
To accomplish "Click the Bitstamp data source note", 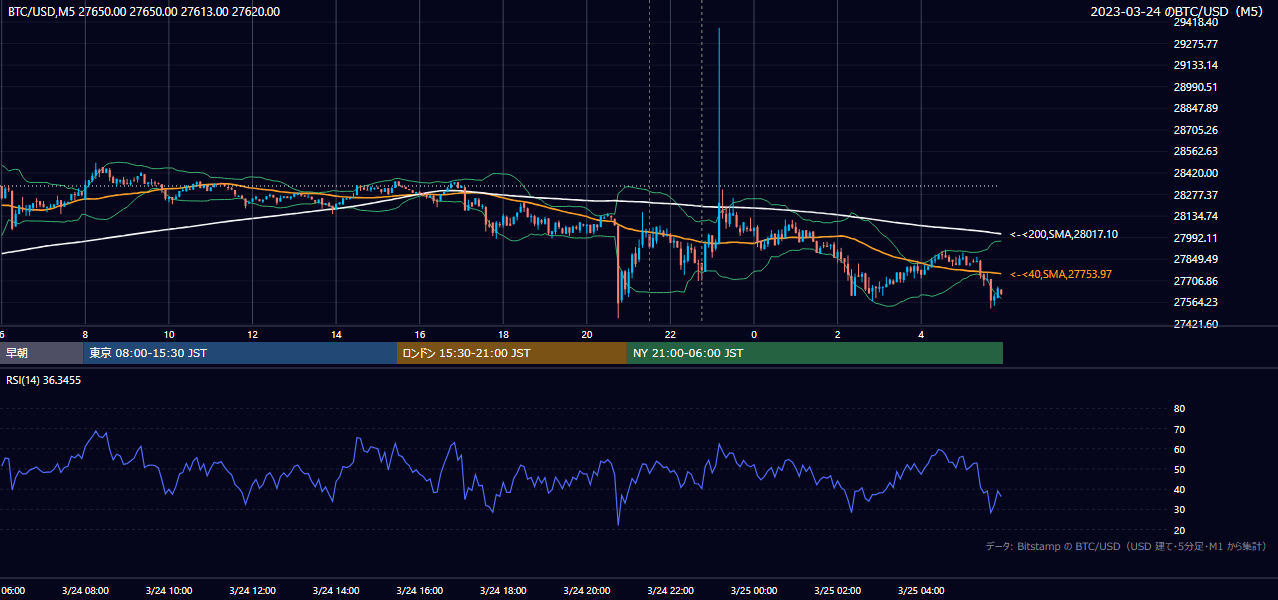I will [1126, 547].
